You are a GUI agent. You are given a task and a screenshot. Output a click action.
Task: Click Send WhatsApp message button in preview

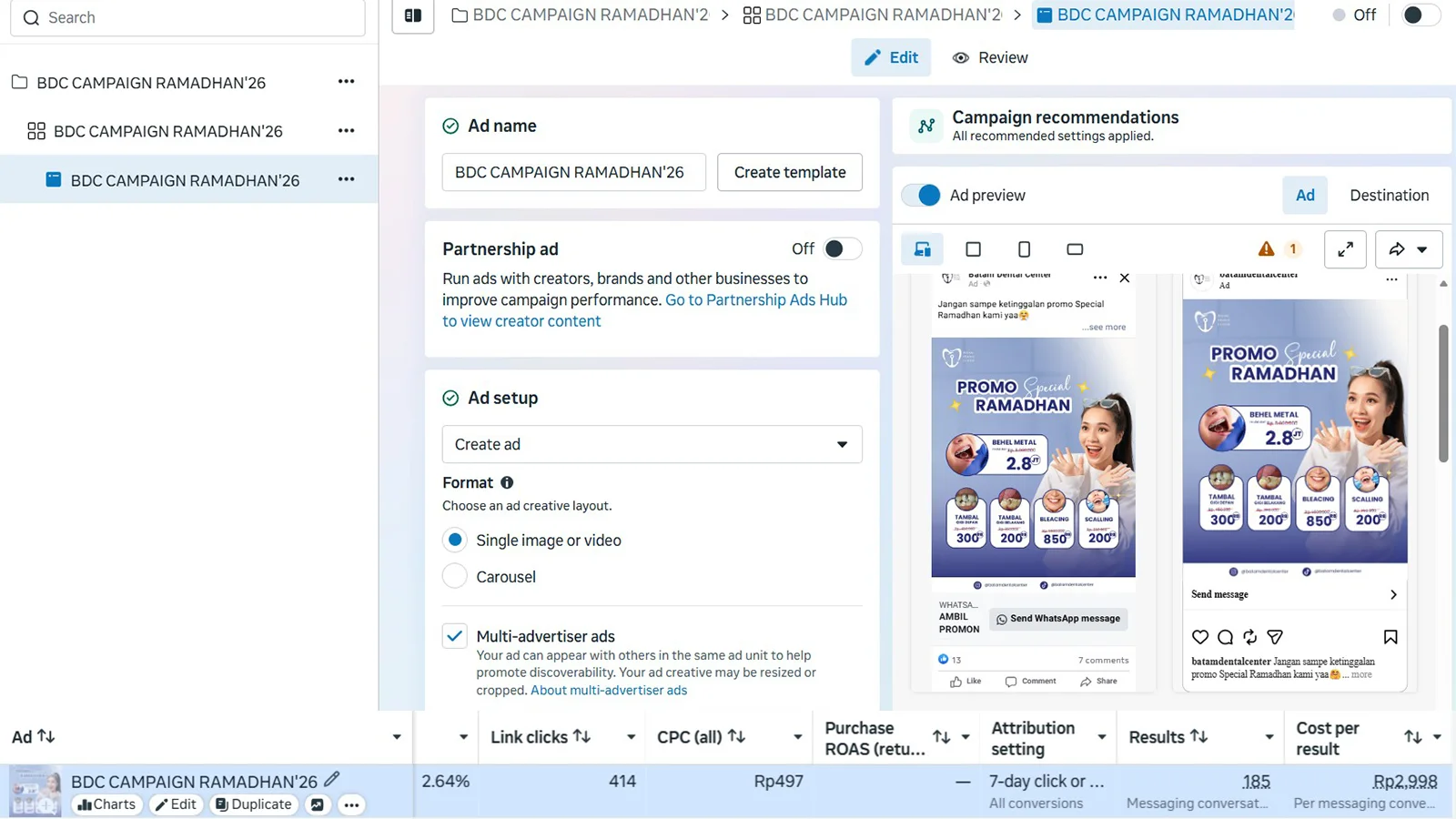(x=1058, y=619)
